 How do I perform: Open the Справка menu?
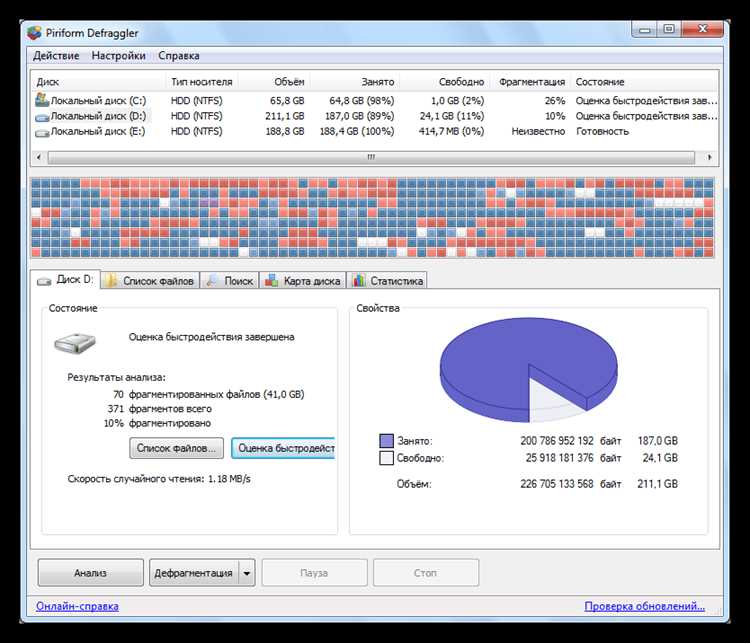pos(178,56)
